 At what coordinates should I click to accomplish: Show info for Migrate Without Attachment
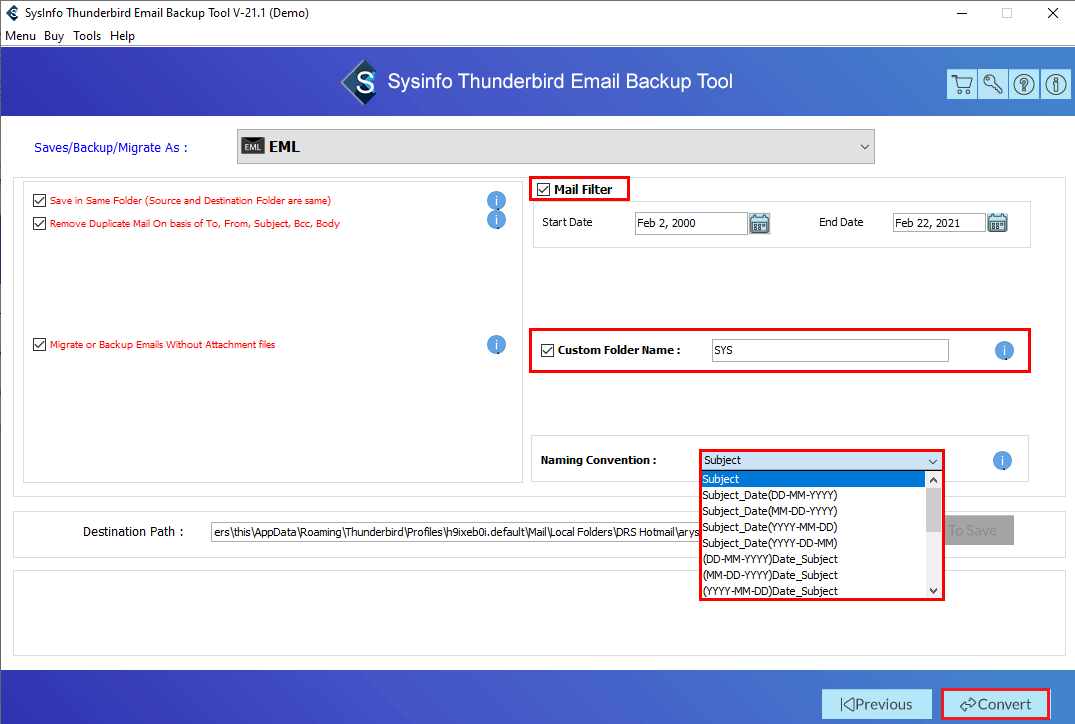coord(496,345)
